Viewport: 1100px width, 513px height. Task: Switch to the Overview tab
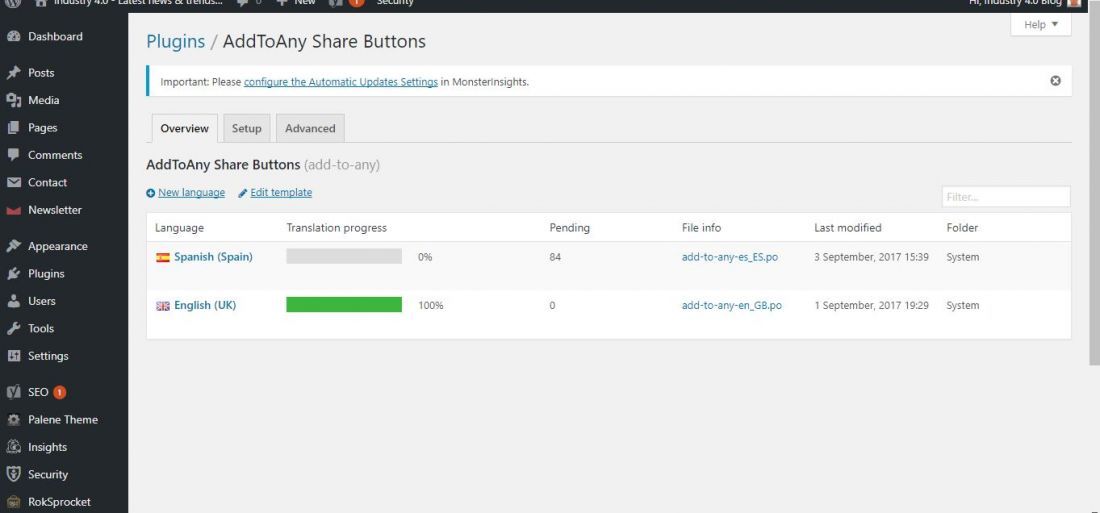tap(185, 128)
